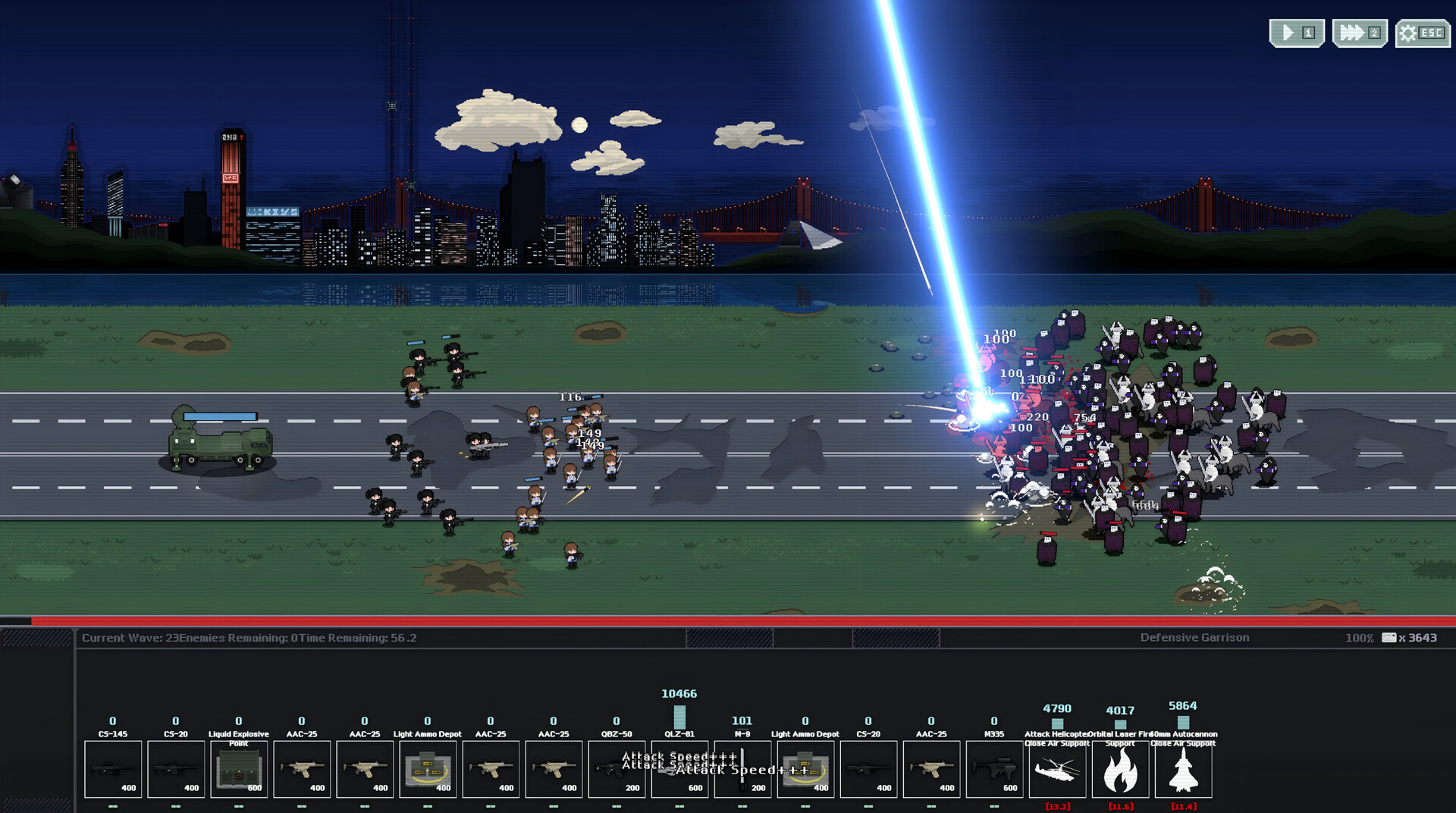The height and width of the screenshot is (813, 1456).
Task: Enable 2x fast forward speed
Action: 1359,32
